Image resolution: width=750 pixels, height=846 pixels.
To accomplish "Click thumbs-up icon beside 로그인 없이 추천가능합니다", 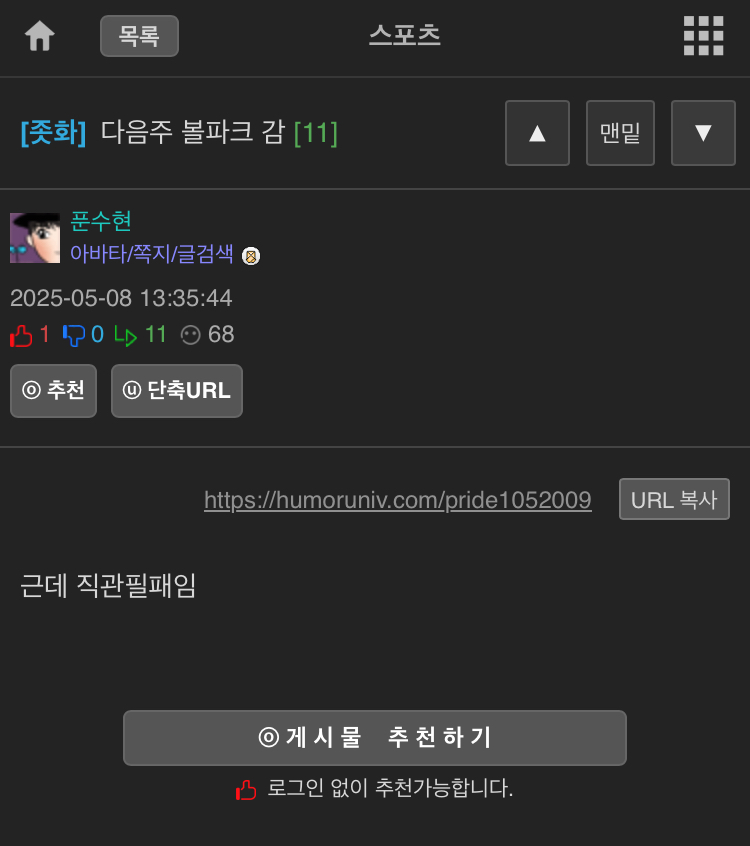I will point(246,790).
